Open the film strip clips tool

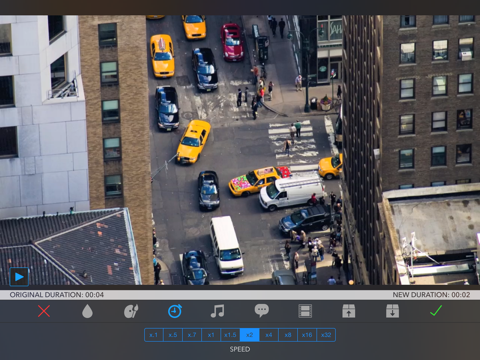305,311
